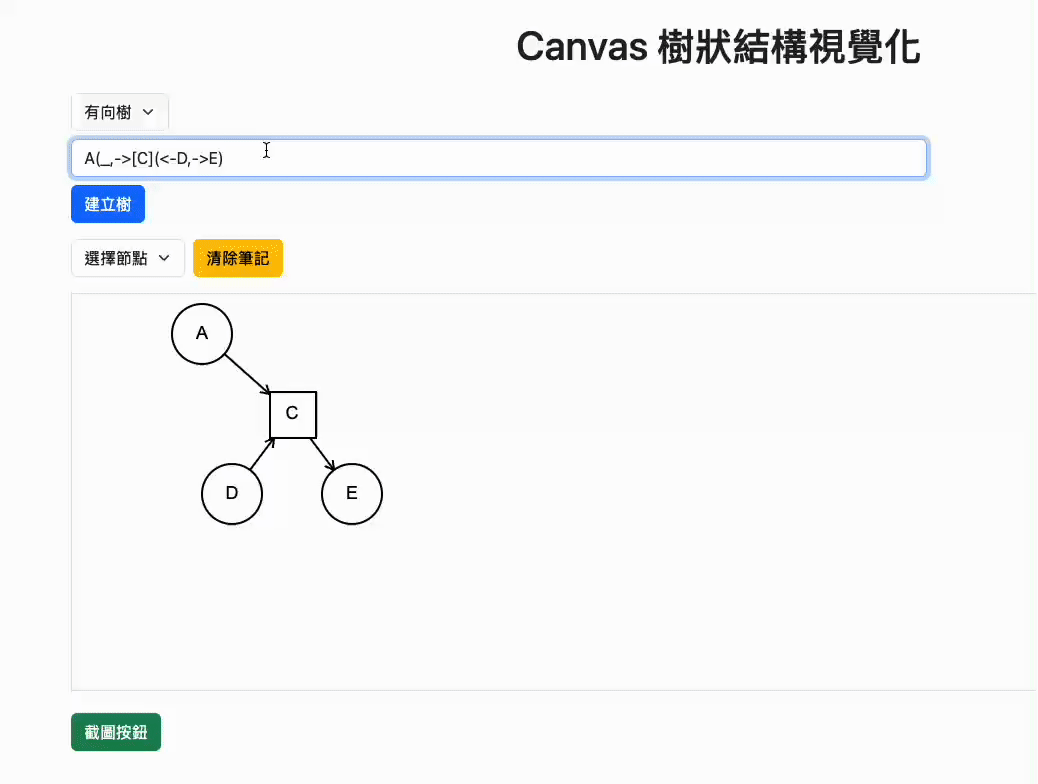Click the Canvas 樹狀結構視覺化 page heading

(x=718, y=47)
